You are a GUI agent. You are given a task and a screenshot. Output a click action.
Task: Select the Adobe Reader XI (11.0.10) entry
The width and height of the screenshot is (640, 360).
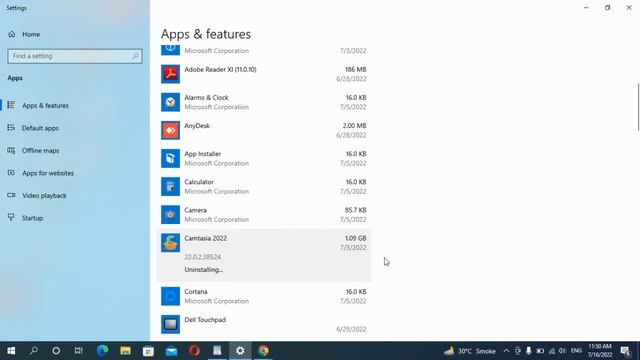pyautogui.click(x=264, y=74)
